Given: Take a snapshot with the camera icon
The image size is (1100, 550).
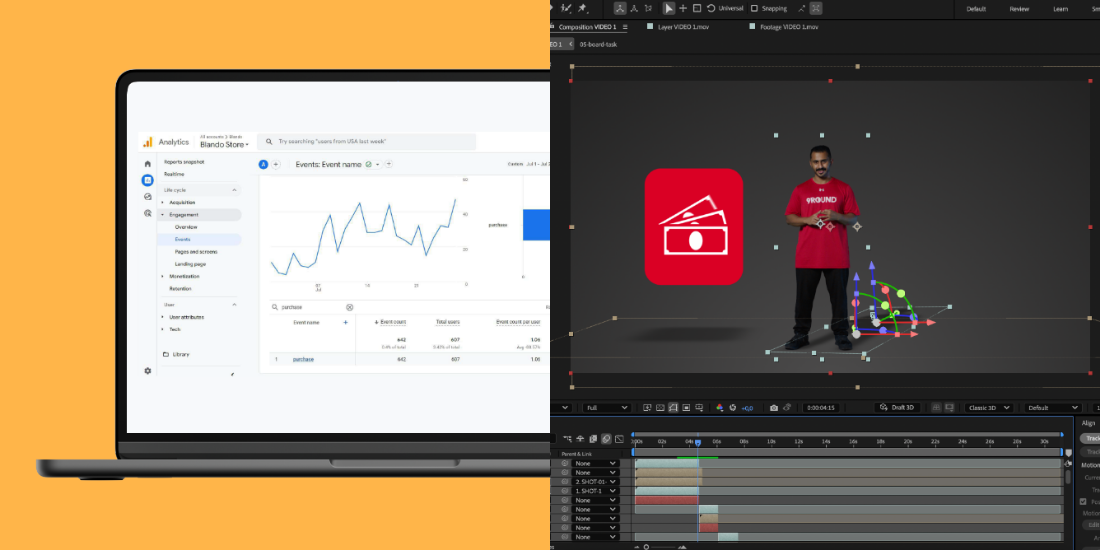Looking at the screenshot, I should coord(774,408).
